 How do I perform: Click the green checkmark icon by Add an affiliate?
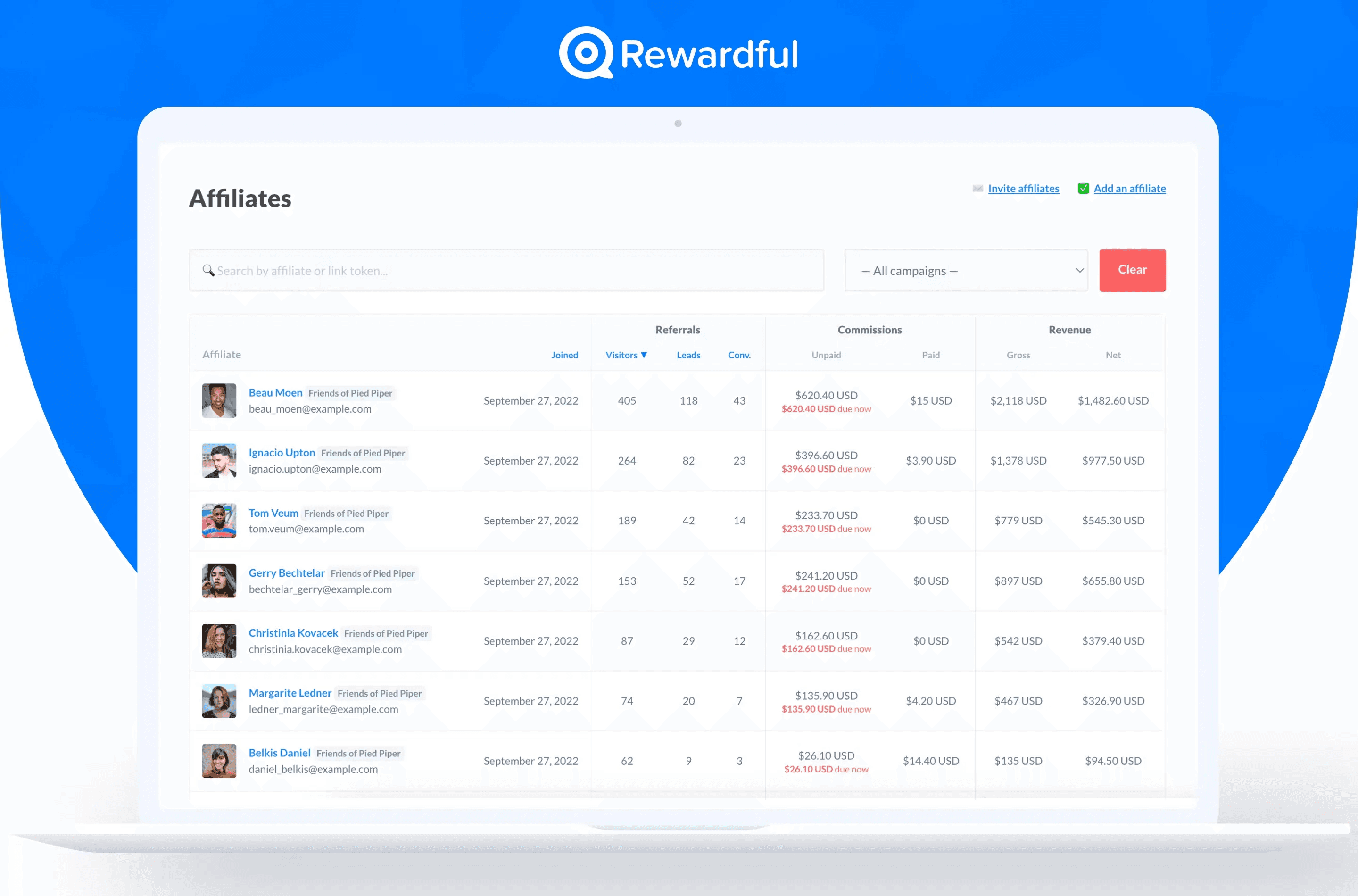[1083, 189]
